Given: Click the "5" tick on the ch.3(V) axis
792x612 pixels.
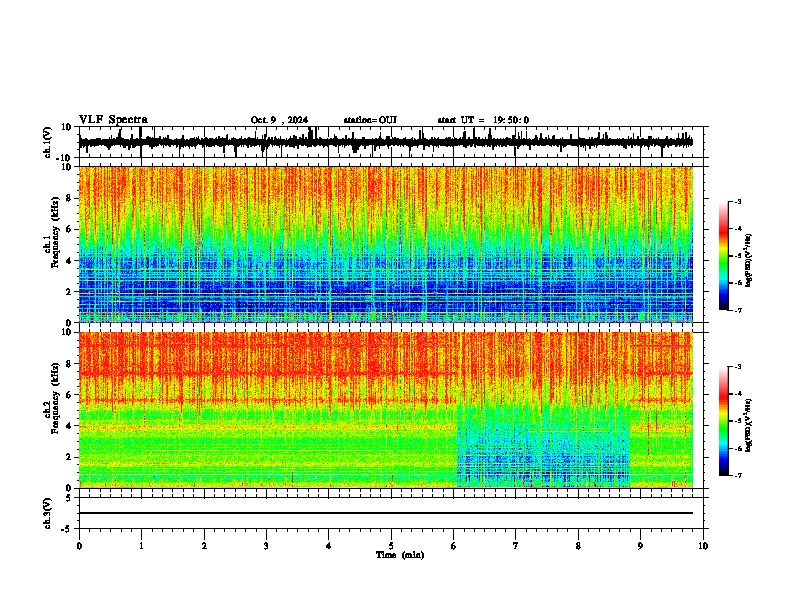Looking at the screenshot, I should pyautogui.click(x=69, y=498).
